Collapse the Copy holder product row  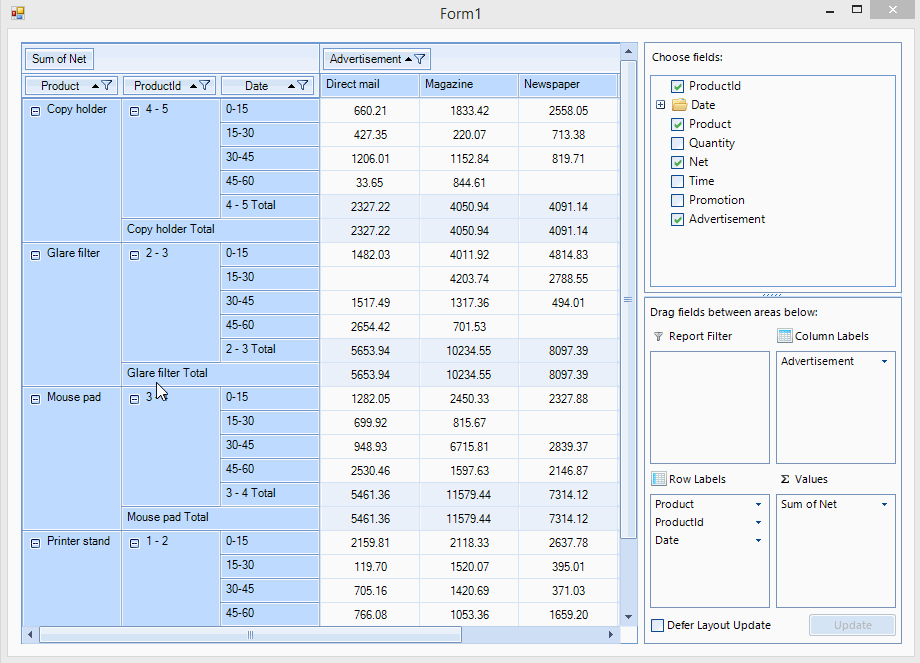(35, 110)
